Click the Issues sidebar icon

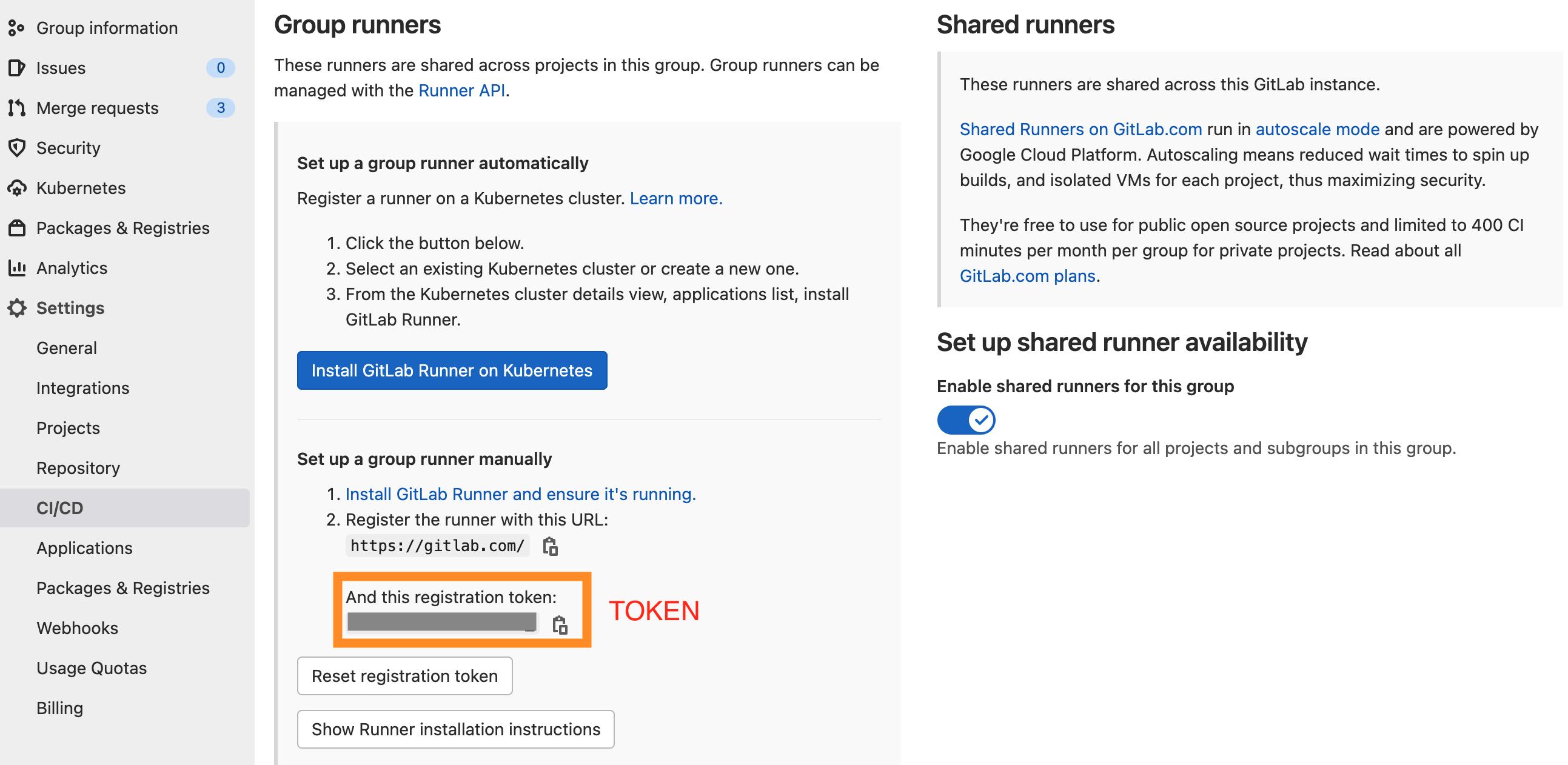16,67
